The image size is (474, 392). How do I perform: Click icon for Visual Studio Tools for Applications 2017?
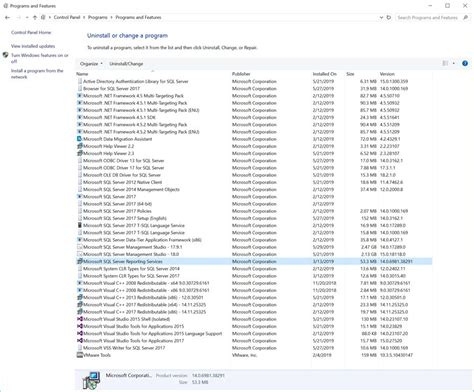[79, 341]
